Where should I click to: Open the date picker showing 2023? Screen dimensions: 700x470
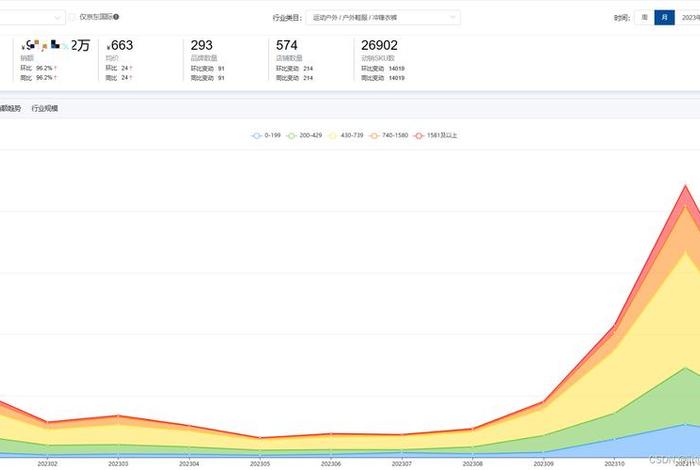coord(690,17)
